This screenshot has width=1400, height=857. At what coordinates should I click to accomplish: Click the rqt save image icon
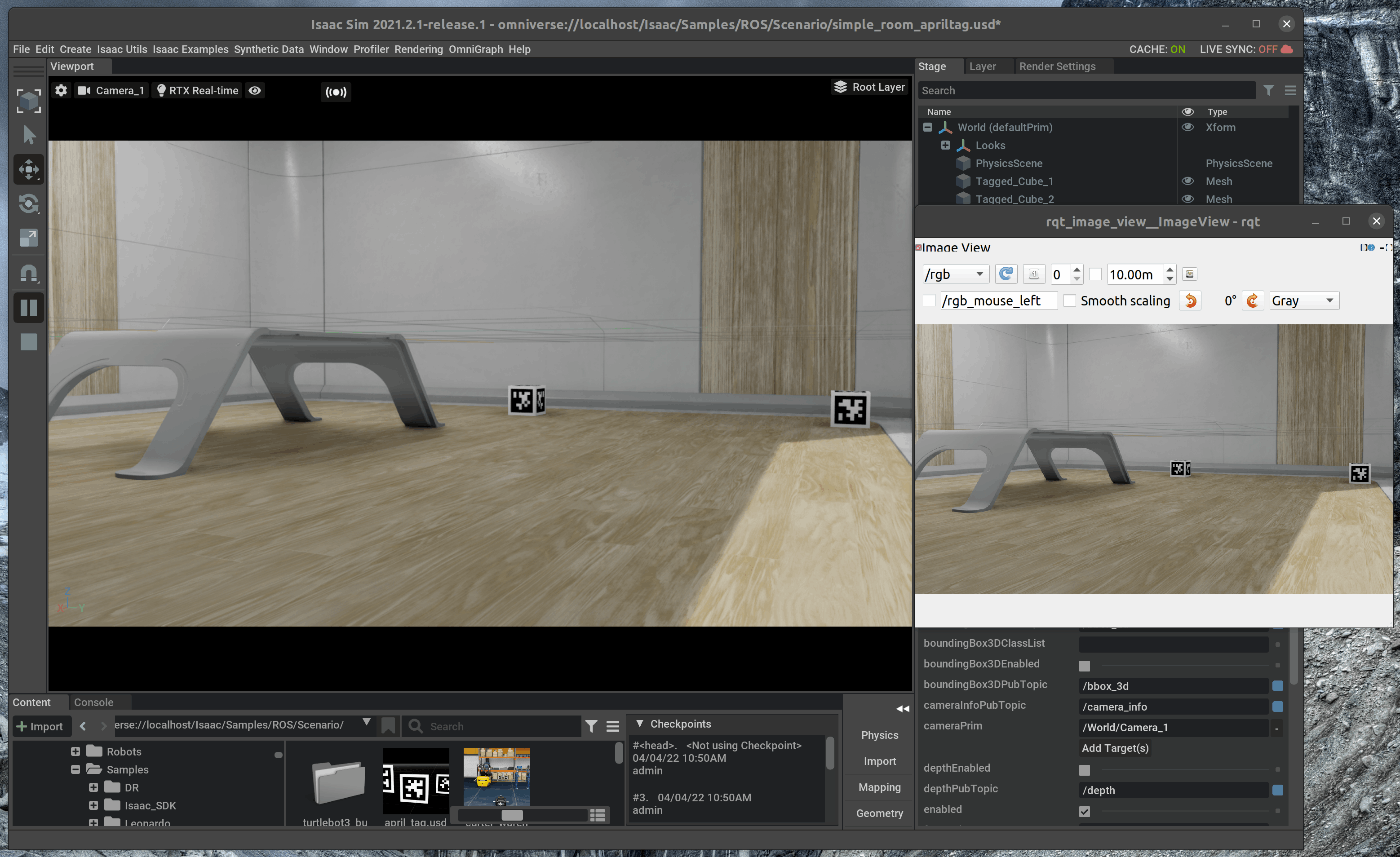pyautogui.click(x=1189, y=274)
